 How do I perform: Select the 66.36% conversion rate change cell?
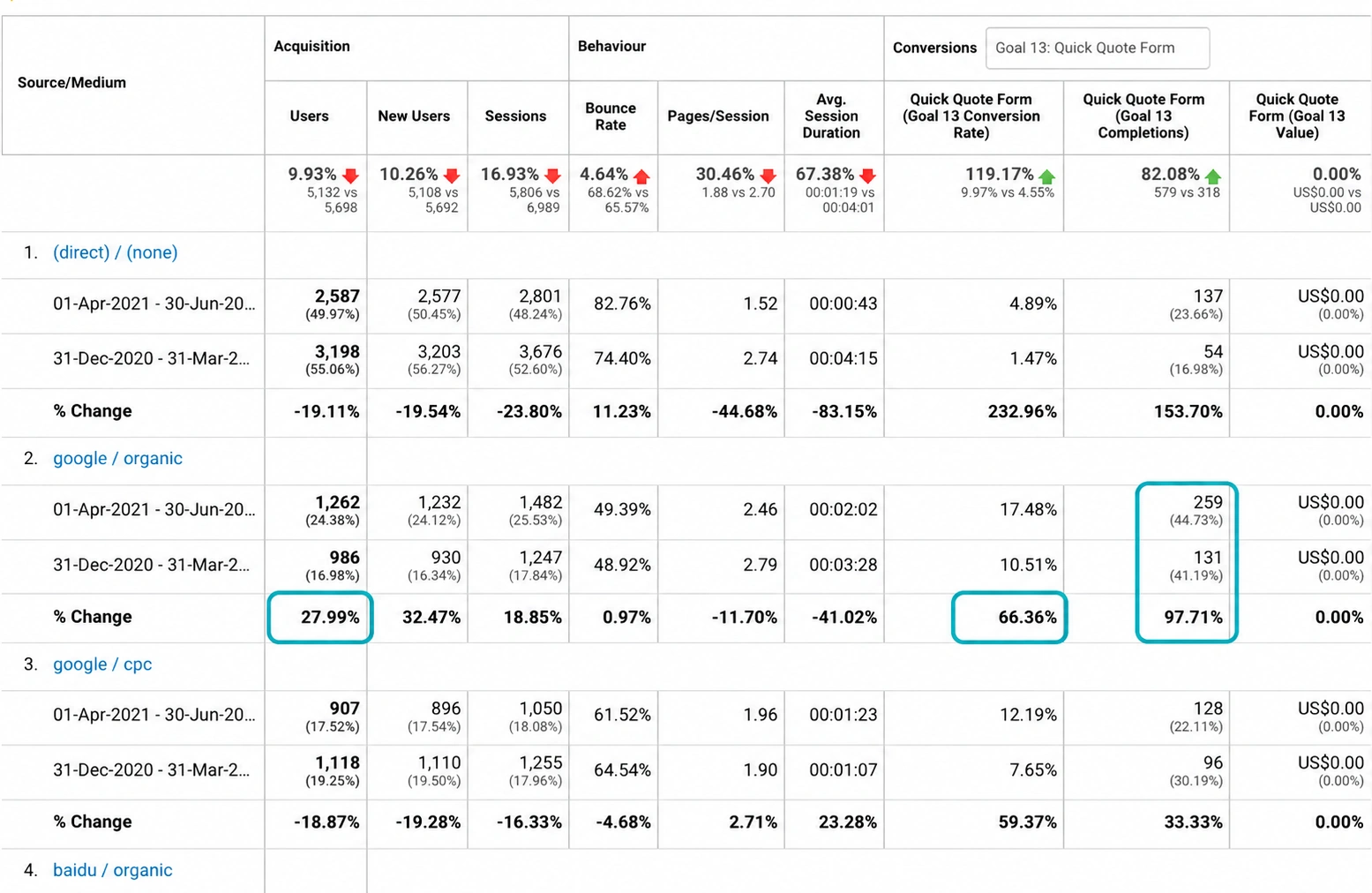point(1009,617)
